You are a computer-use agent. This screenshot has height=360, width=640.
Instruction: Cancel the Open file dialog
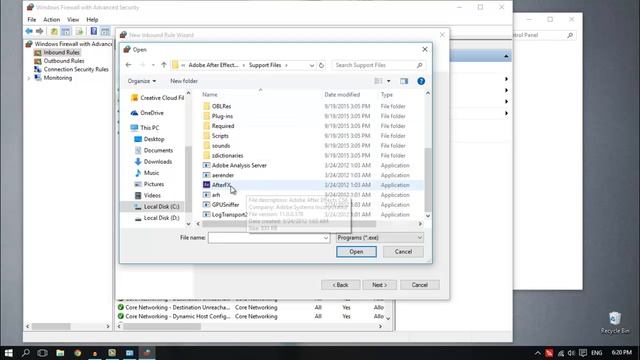tap(403, 252)
